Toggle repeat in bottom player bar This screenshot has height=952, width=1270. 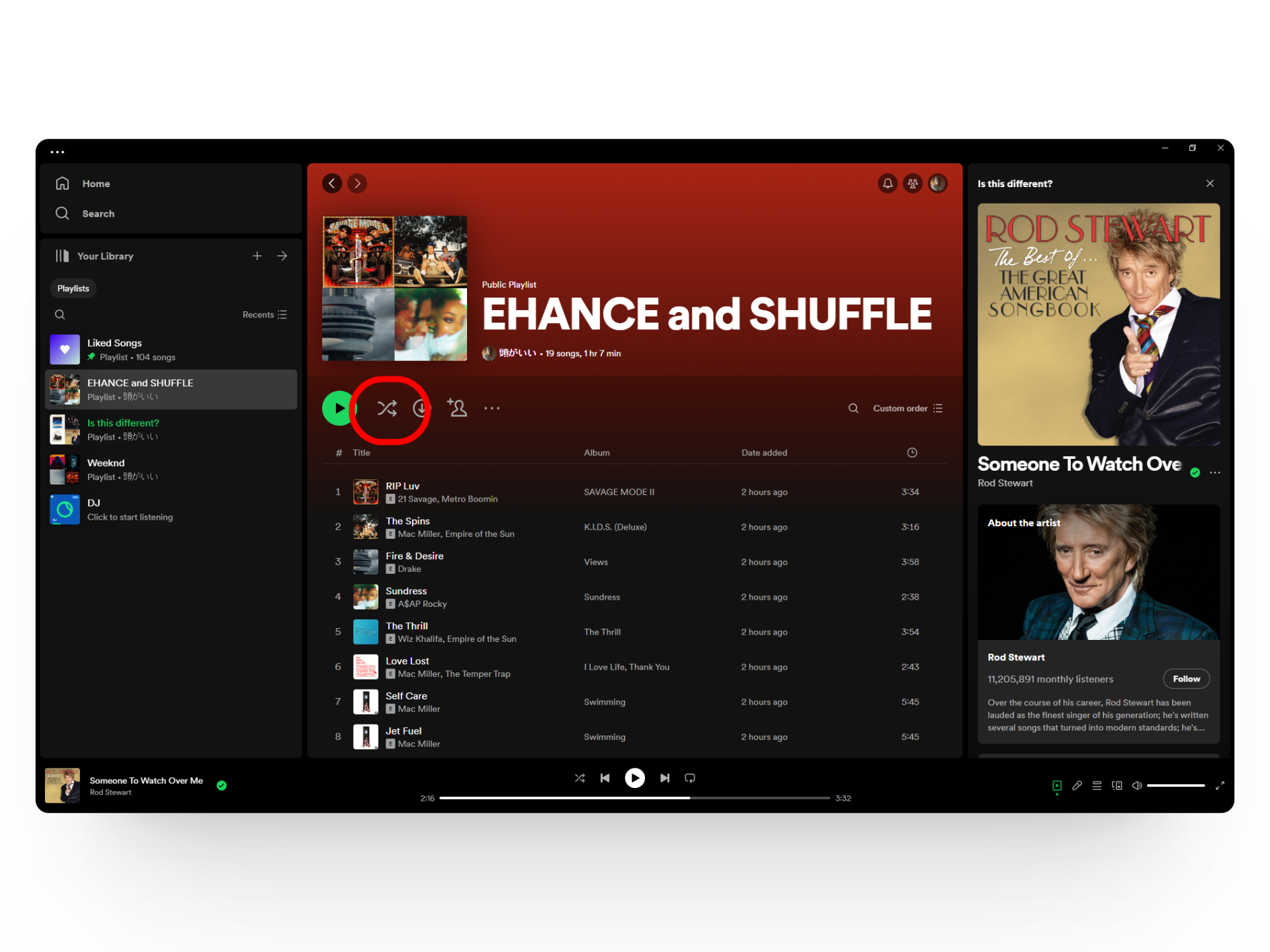click(690, 778)
